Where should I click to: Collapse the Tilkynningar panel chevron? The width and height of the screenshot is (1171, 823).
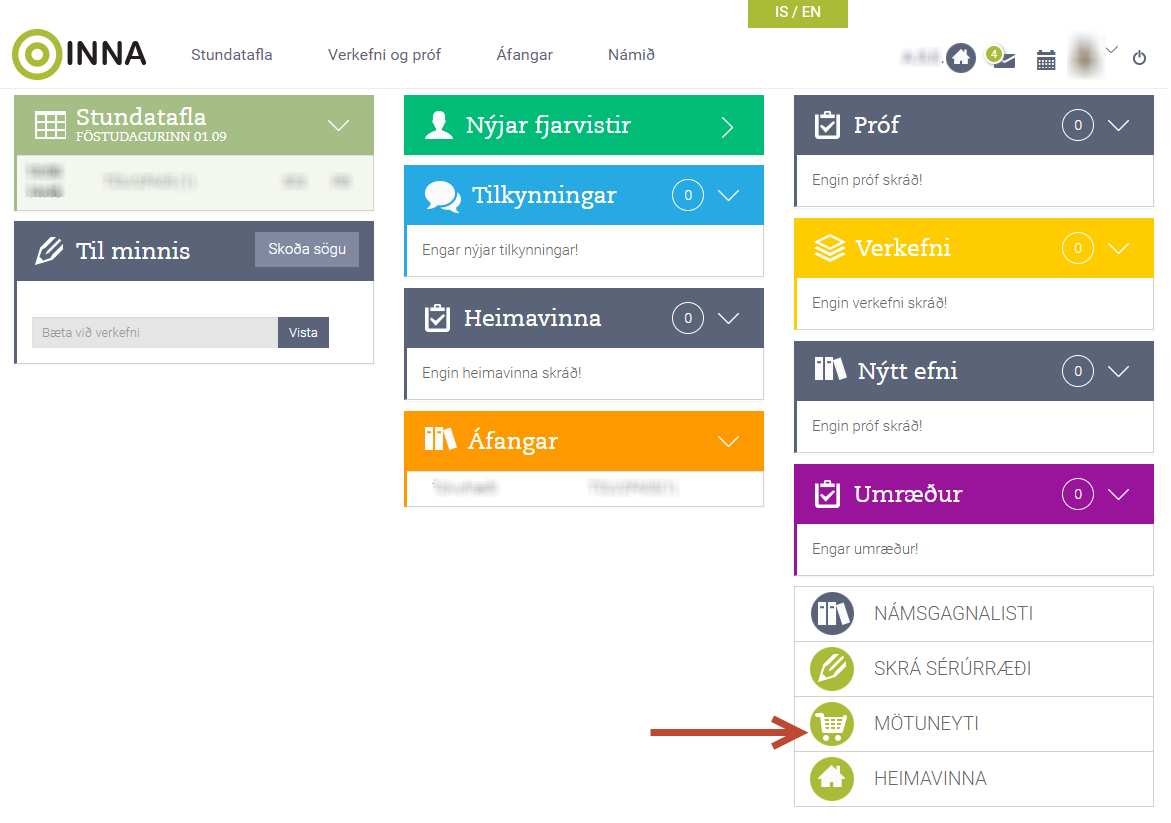728,196
